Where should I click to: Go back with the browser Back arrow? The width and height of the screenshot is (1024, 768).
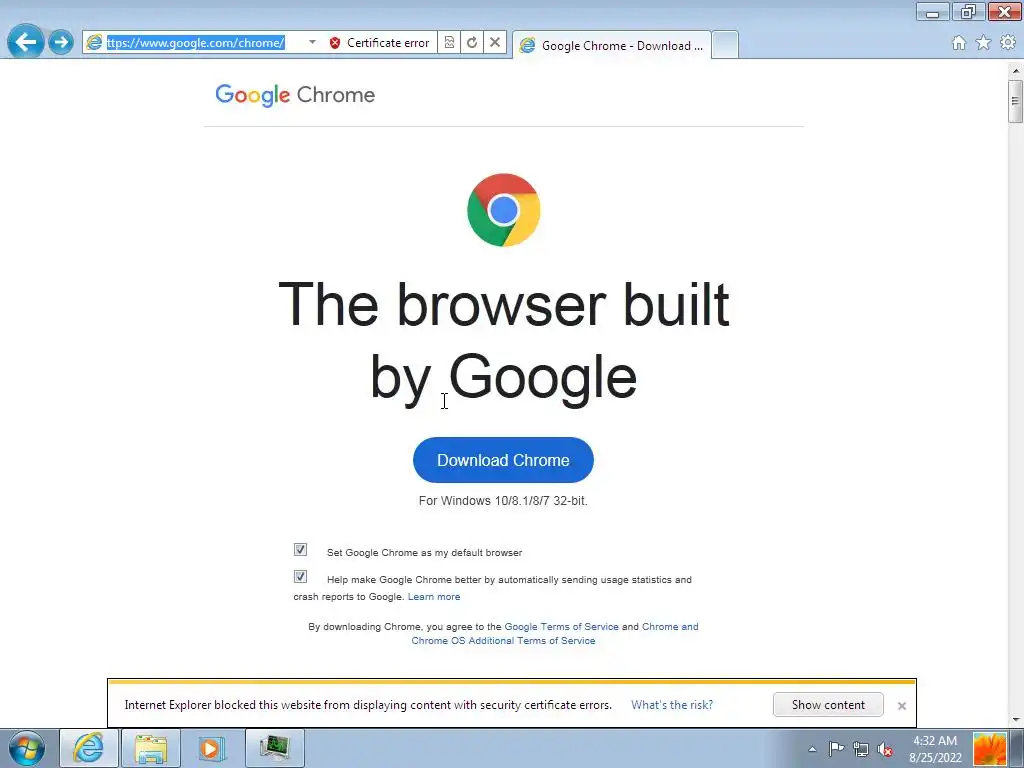click(x=25, y=42)
